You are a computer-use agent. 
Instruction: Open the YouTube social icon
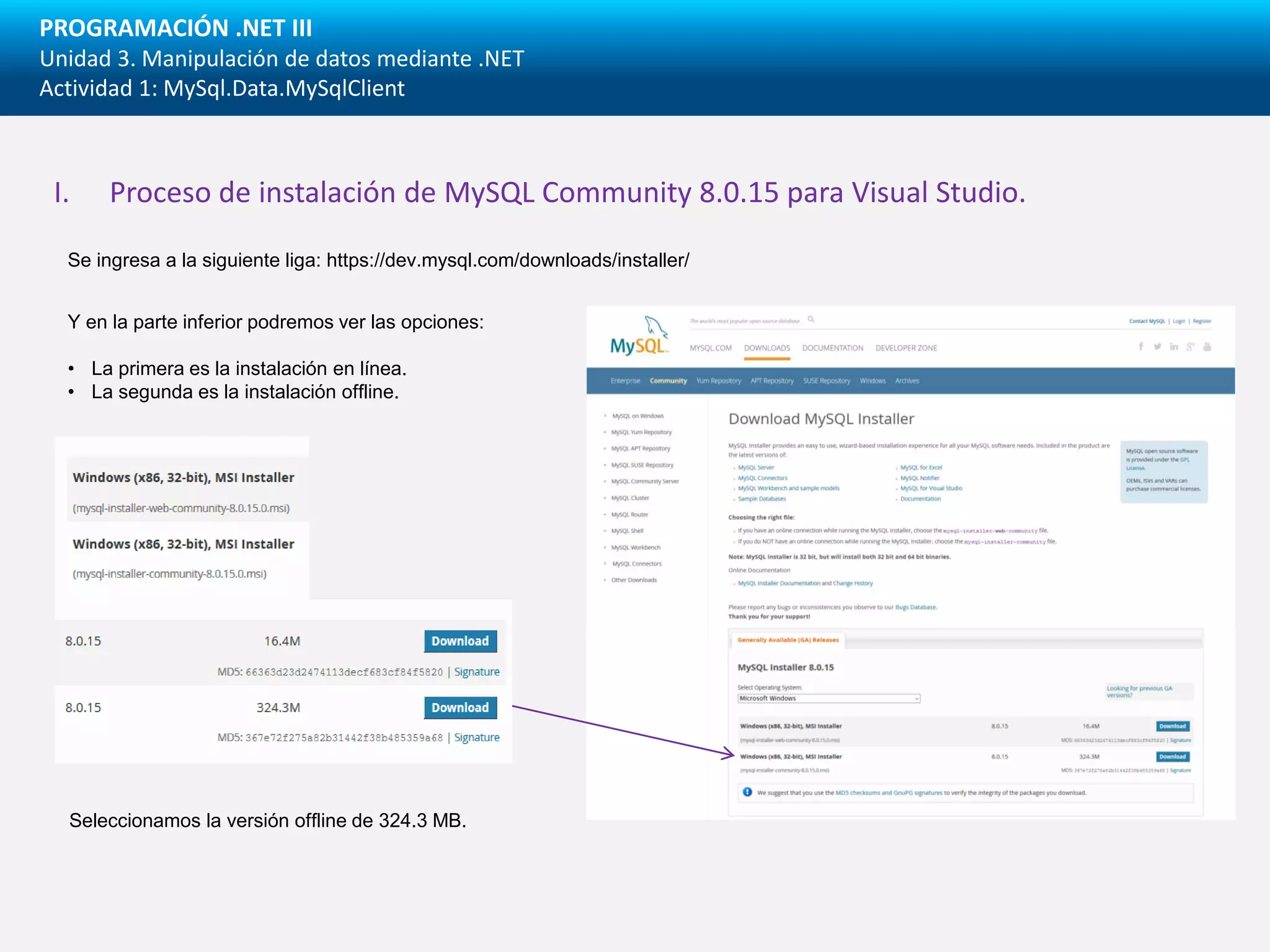pos(1207,346)
